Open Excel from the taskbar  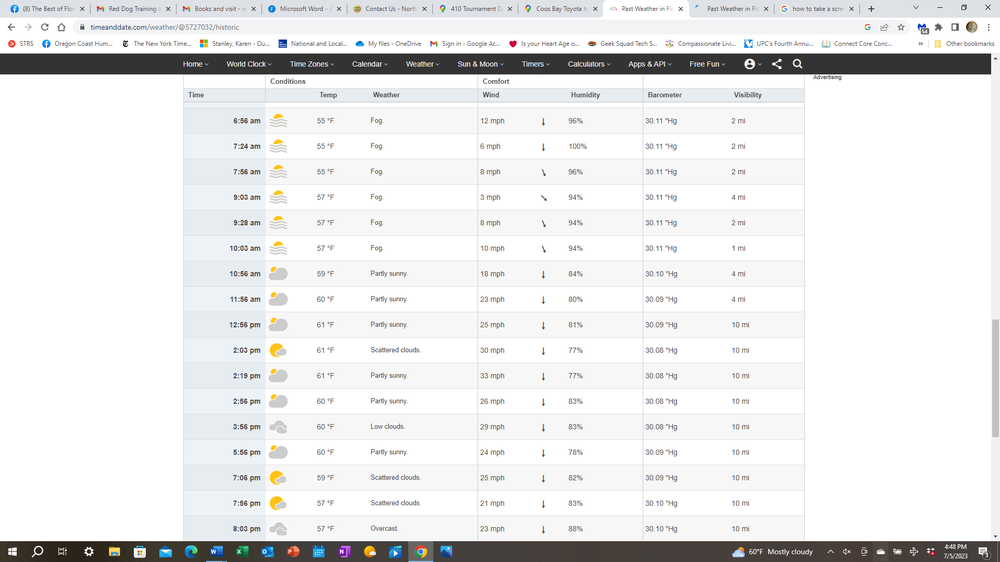coord(242,551)
